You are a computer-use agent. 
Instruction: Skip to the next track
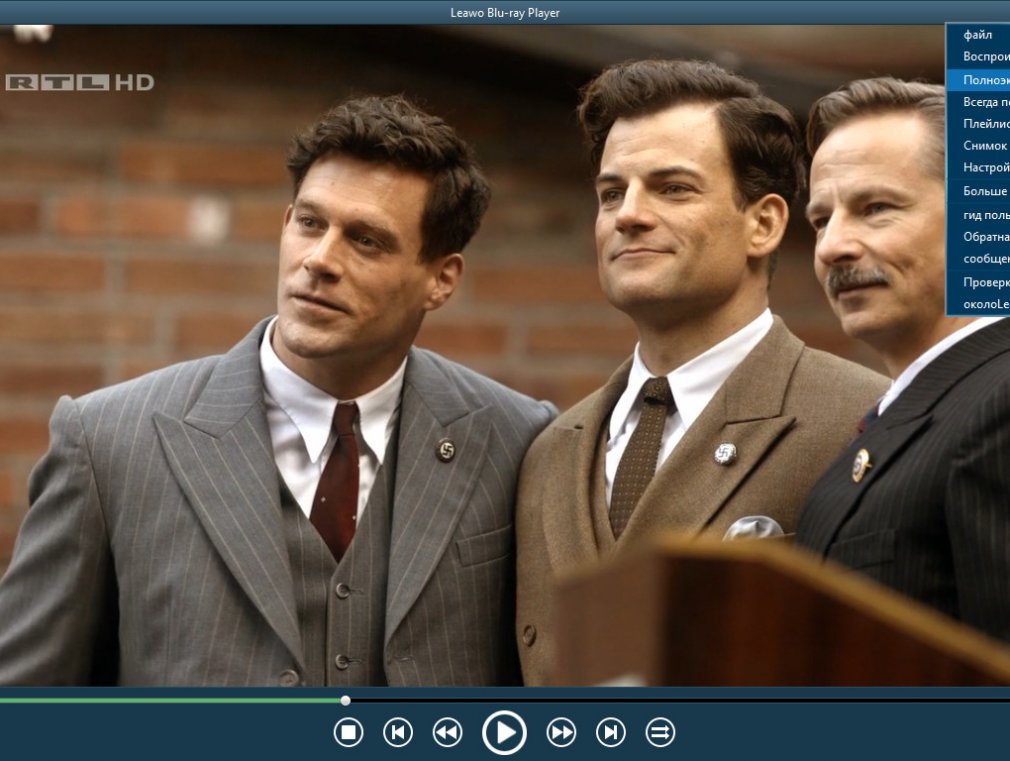pyautogui.click(x=611, y=733)
